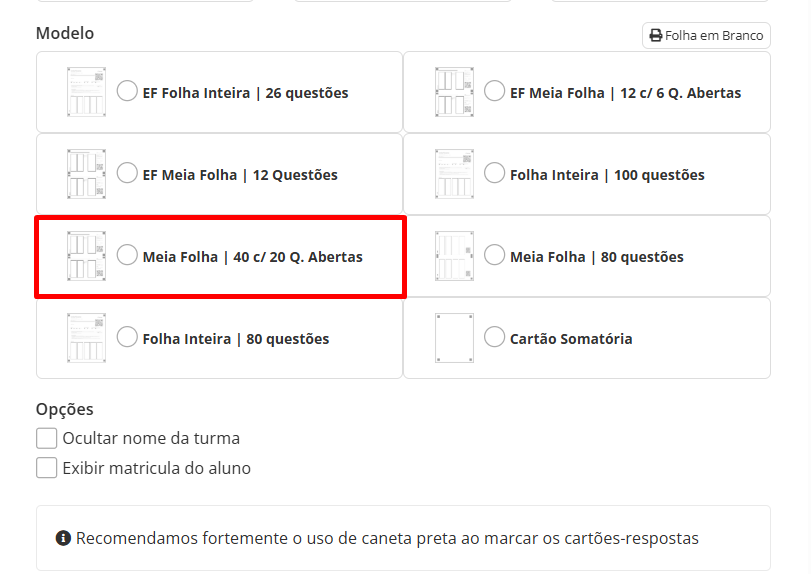
Task: Click the EF Folha Inteira 26 questões thumbnail
Action: coord(86,92)
